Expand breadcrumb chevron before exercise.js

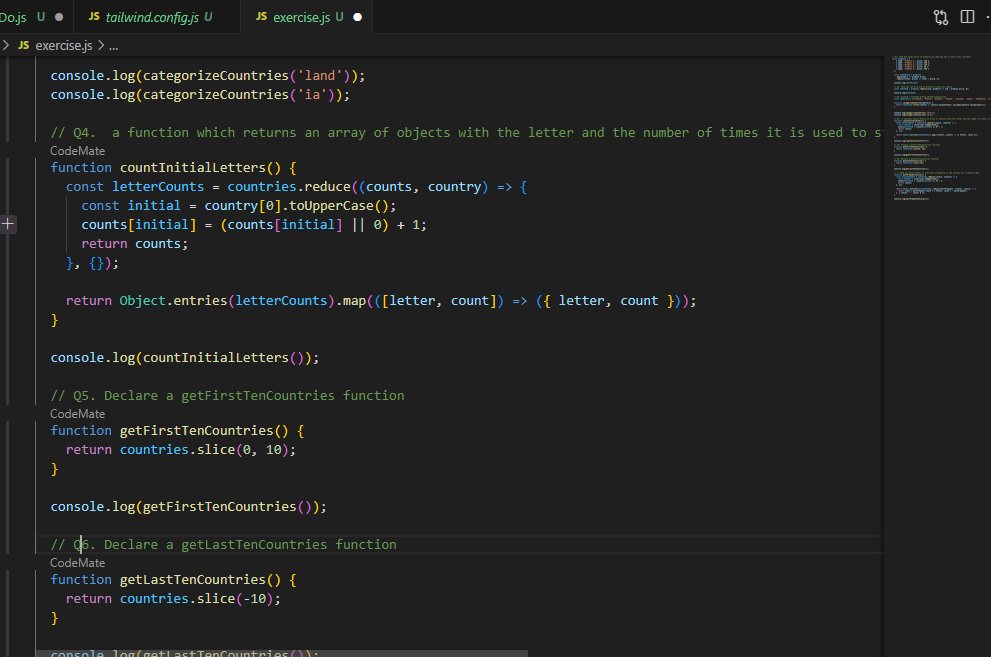pyautogui.click(x=6, y=45)
